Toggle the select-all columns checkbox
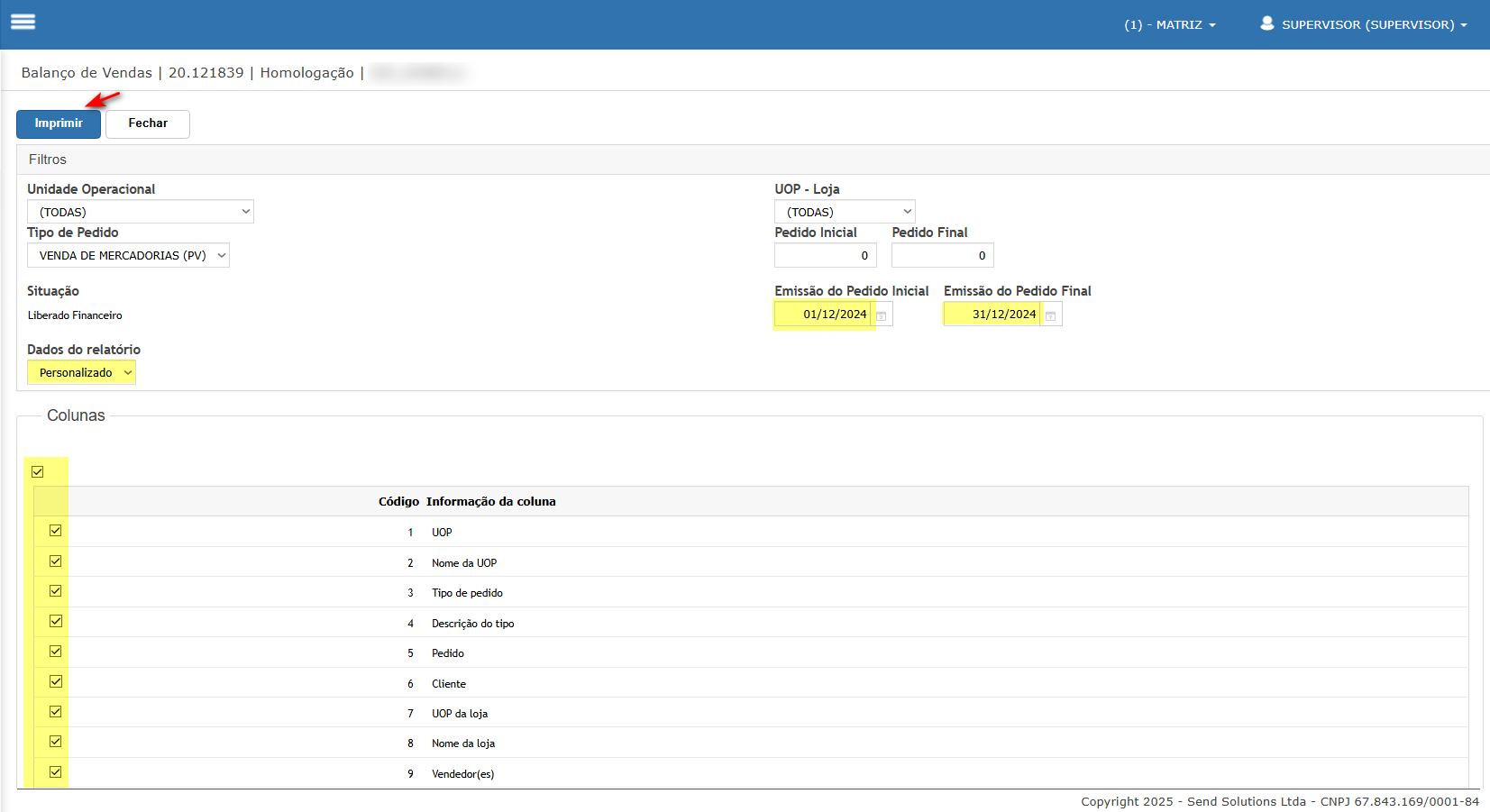Image resolution: width=1490 pixels, height=812 pixels. point(38,471)
